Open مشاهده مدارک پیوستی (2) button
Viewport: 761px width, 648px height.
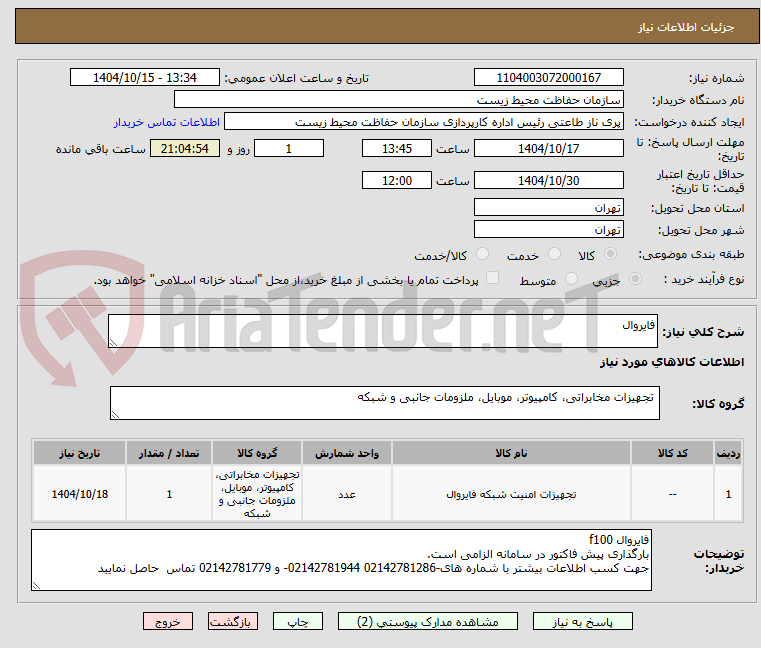[428, 621]
